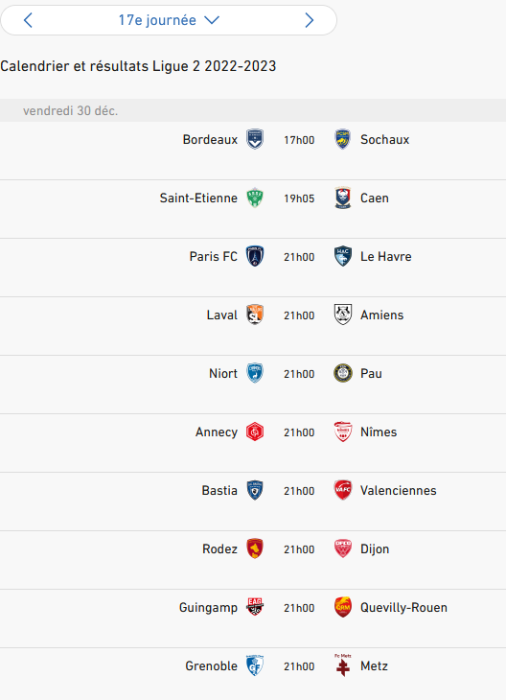Click the Guingamp EAG crest
The width and height of the screenshot is (506, 700).
(x=255, y=607)
